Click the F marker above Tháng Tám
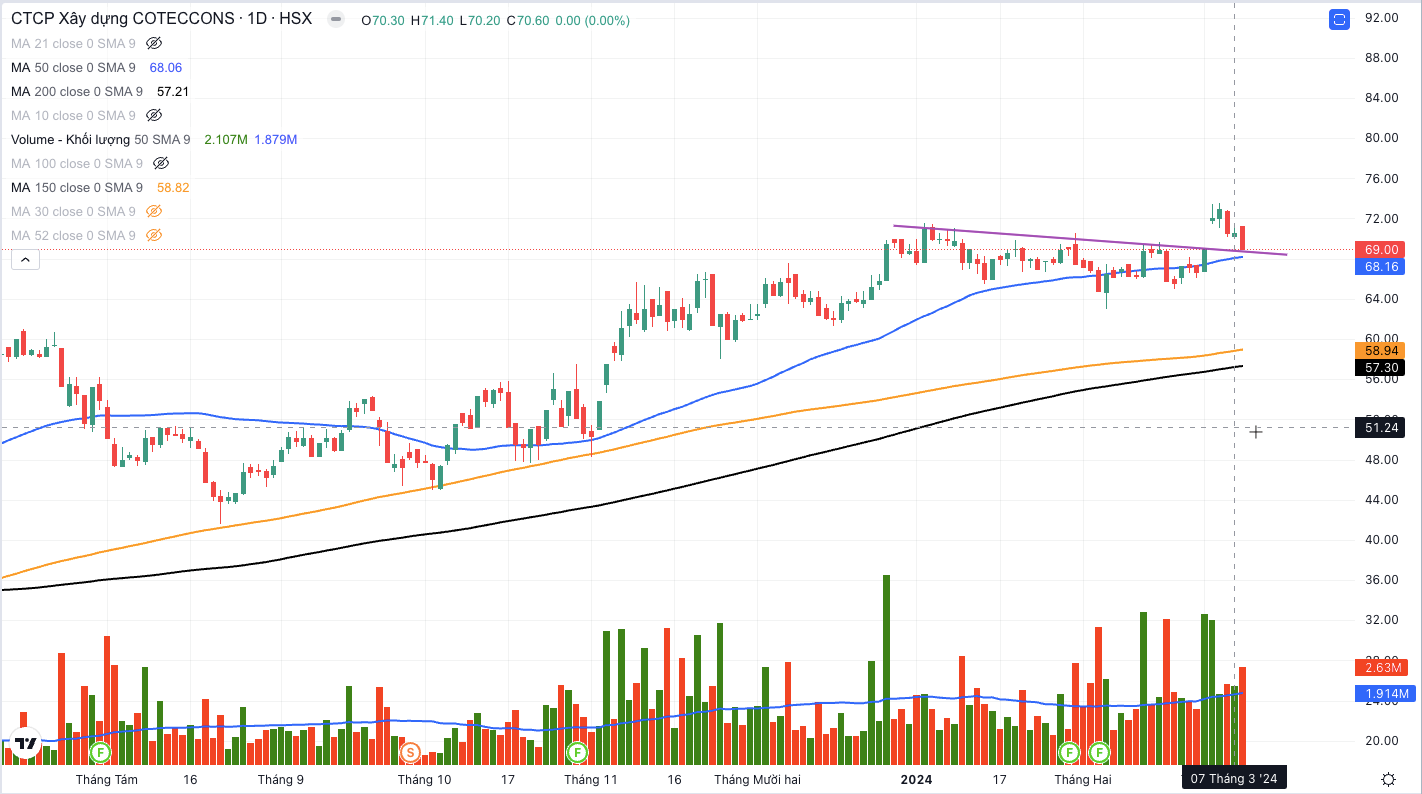 pyautogui.click(x=100, y=751)
